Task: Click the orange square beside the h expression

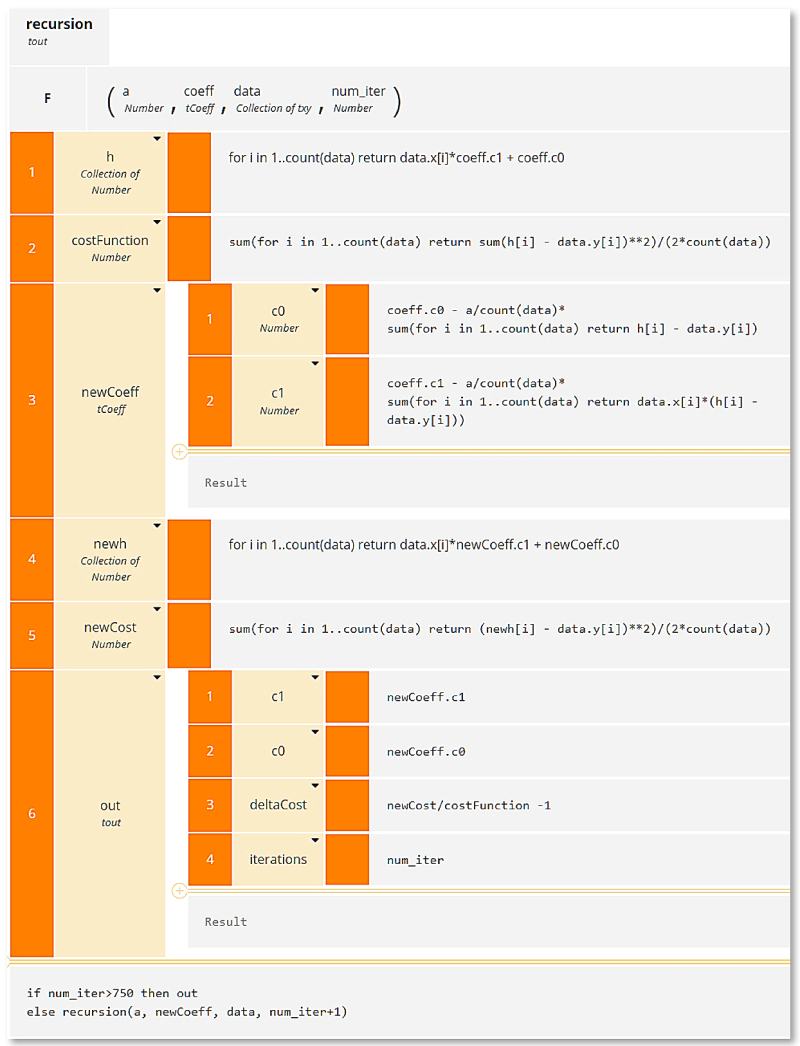Action: pos(189,172)
